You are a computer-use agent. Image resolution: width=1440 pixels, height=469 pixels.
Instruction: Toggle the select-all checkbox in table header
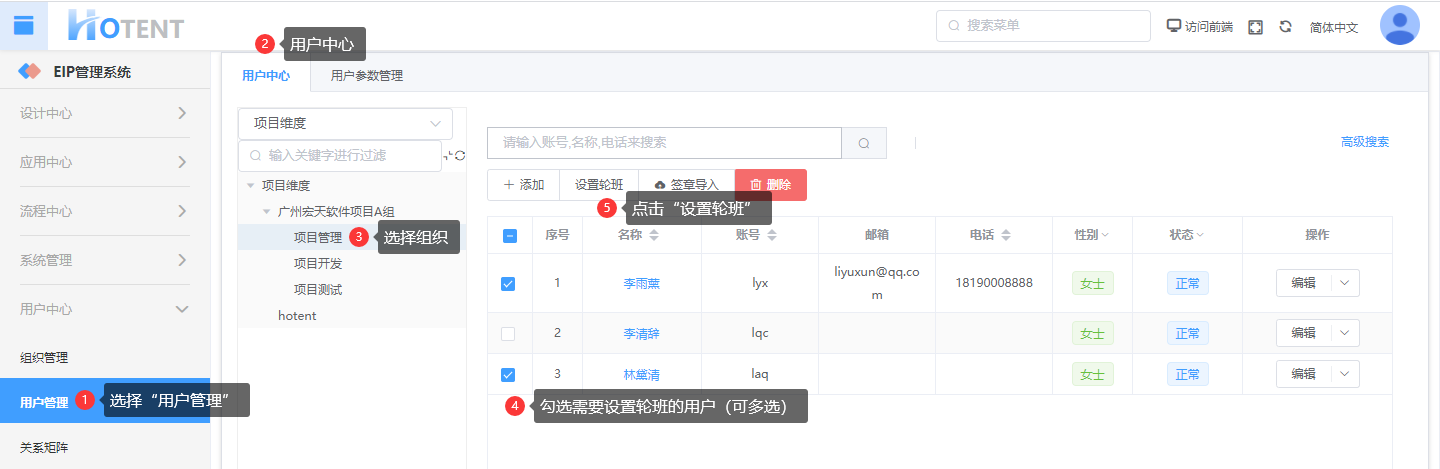coord(509,236)
